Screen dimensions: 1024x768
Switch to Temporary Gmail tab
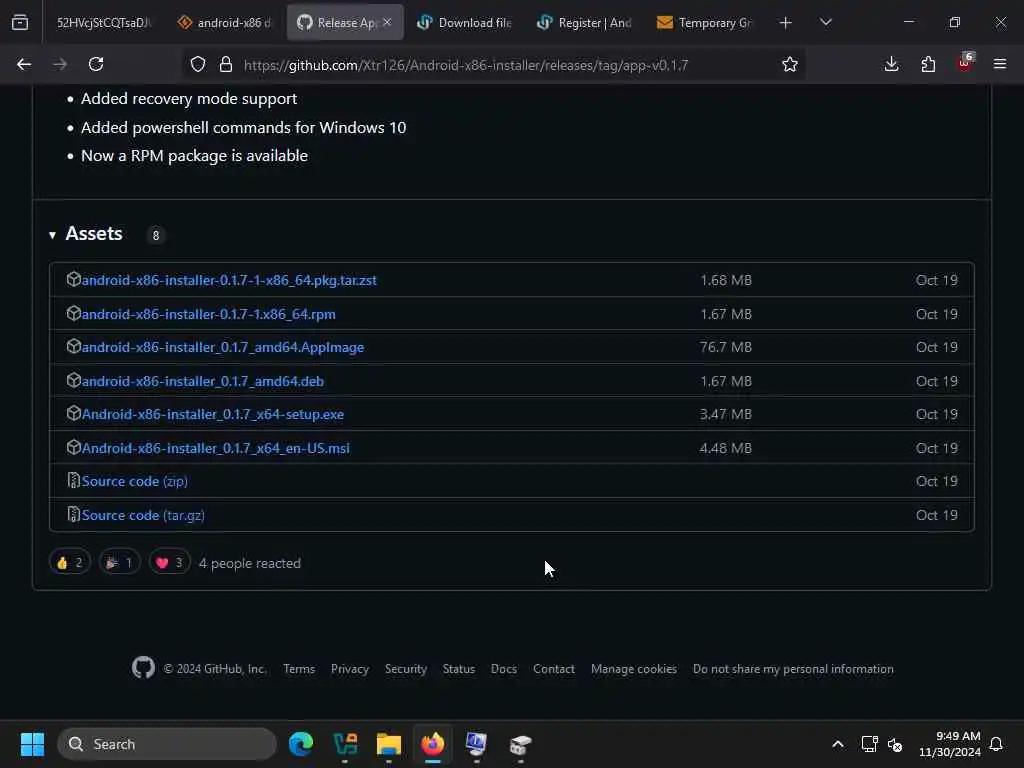[705, 22]
